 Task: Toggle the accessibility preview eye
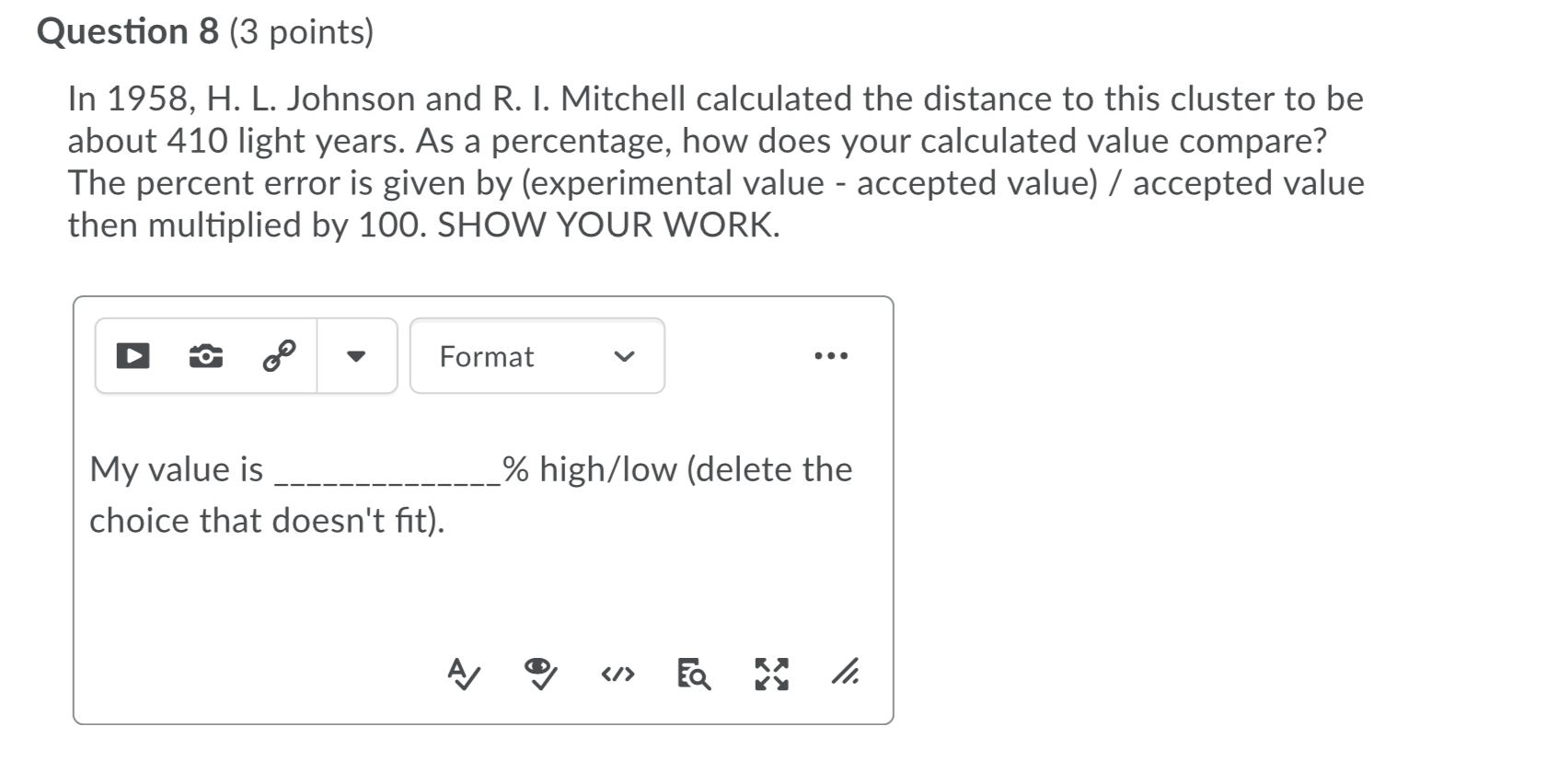(x=538, y=674)
